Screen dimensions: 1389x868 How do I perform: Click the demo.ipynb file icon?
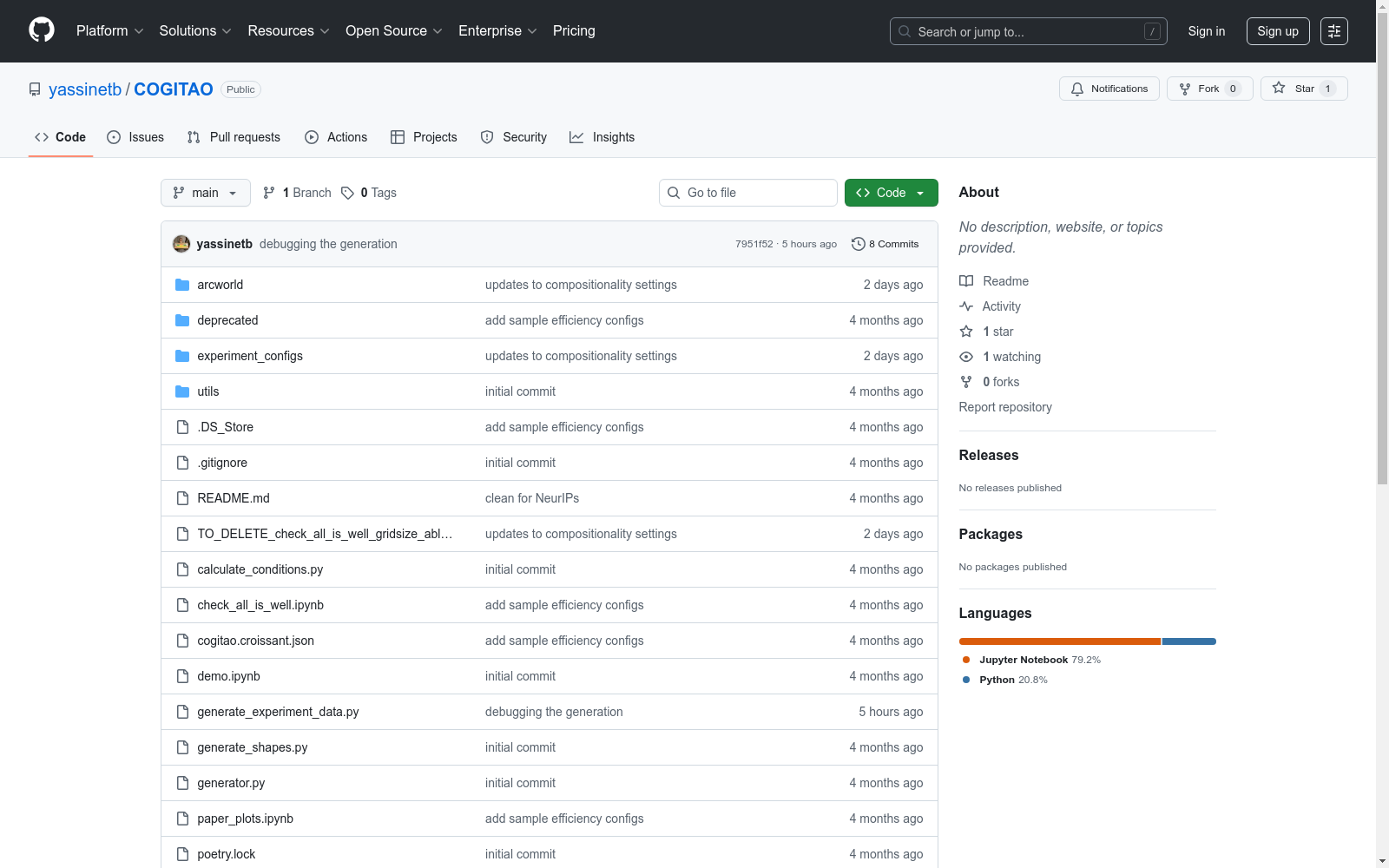point(182,676)
